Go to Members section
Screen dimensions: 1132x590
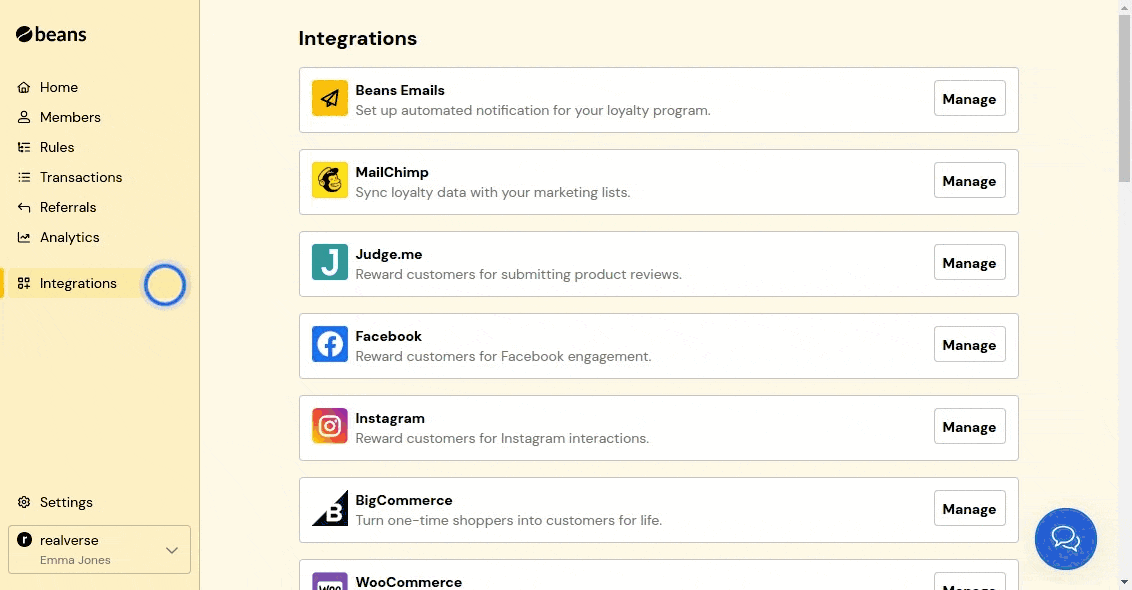point(70,117)
